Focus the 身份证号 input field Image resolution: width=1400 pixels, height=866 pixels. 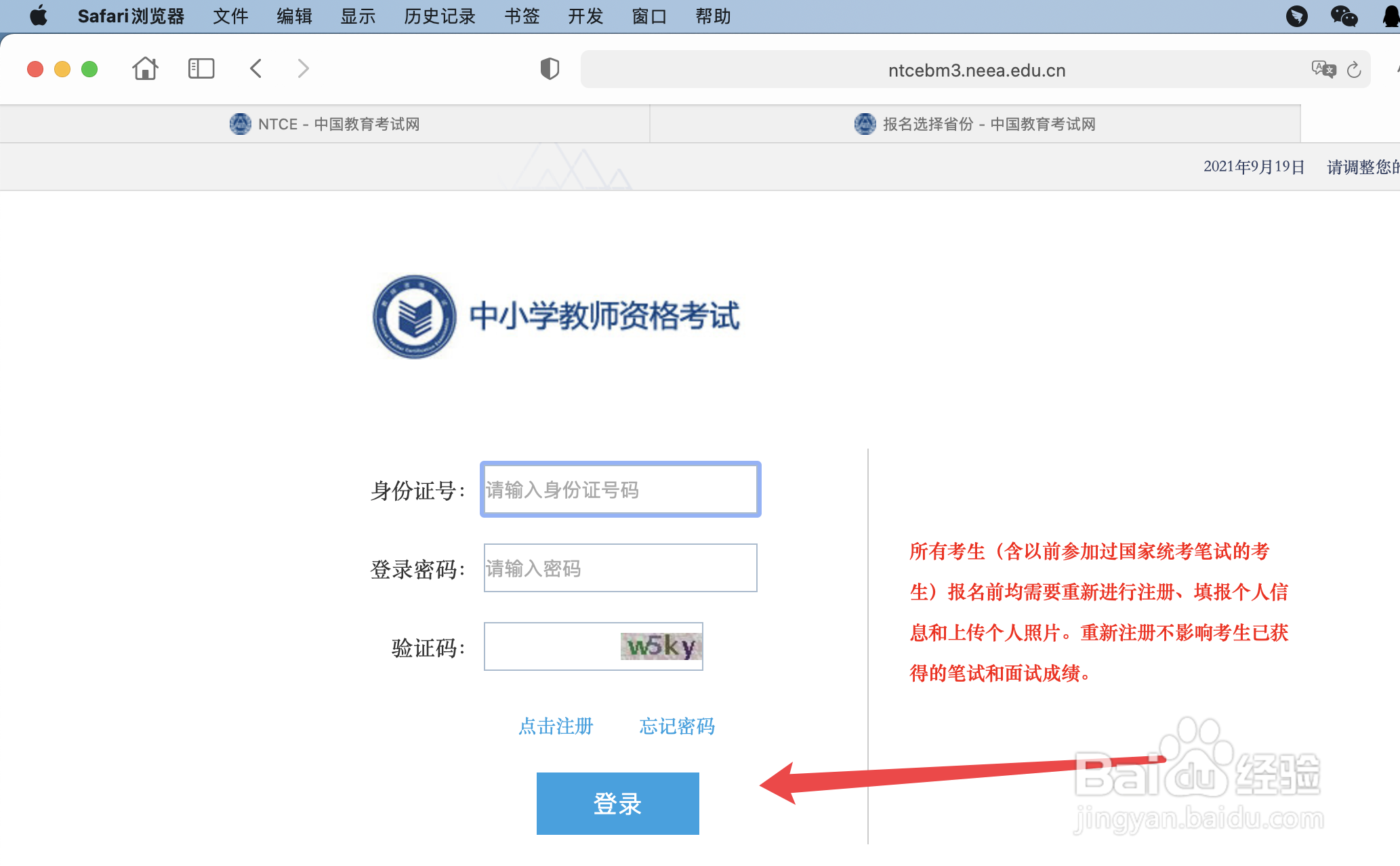(620, 489)
